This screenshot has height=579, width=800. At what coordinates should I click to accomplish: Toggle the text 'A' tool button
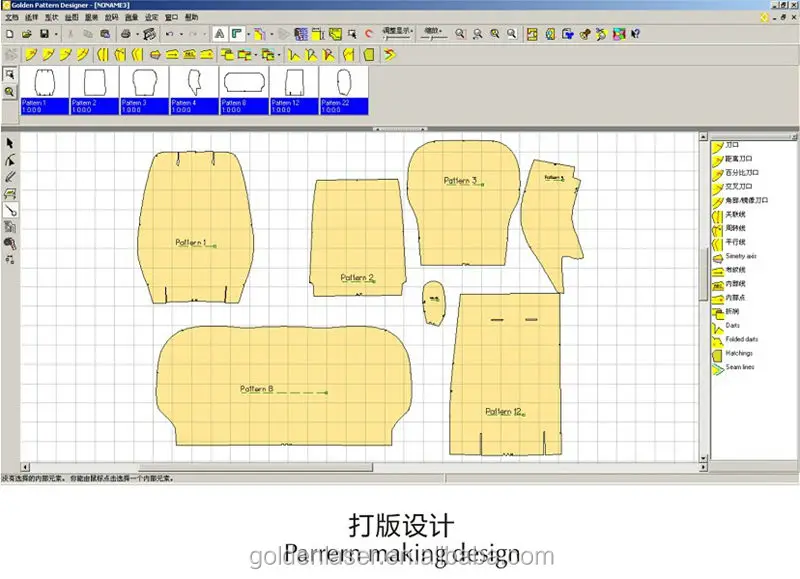pyautogui.click(x=219, y=34)
